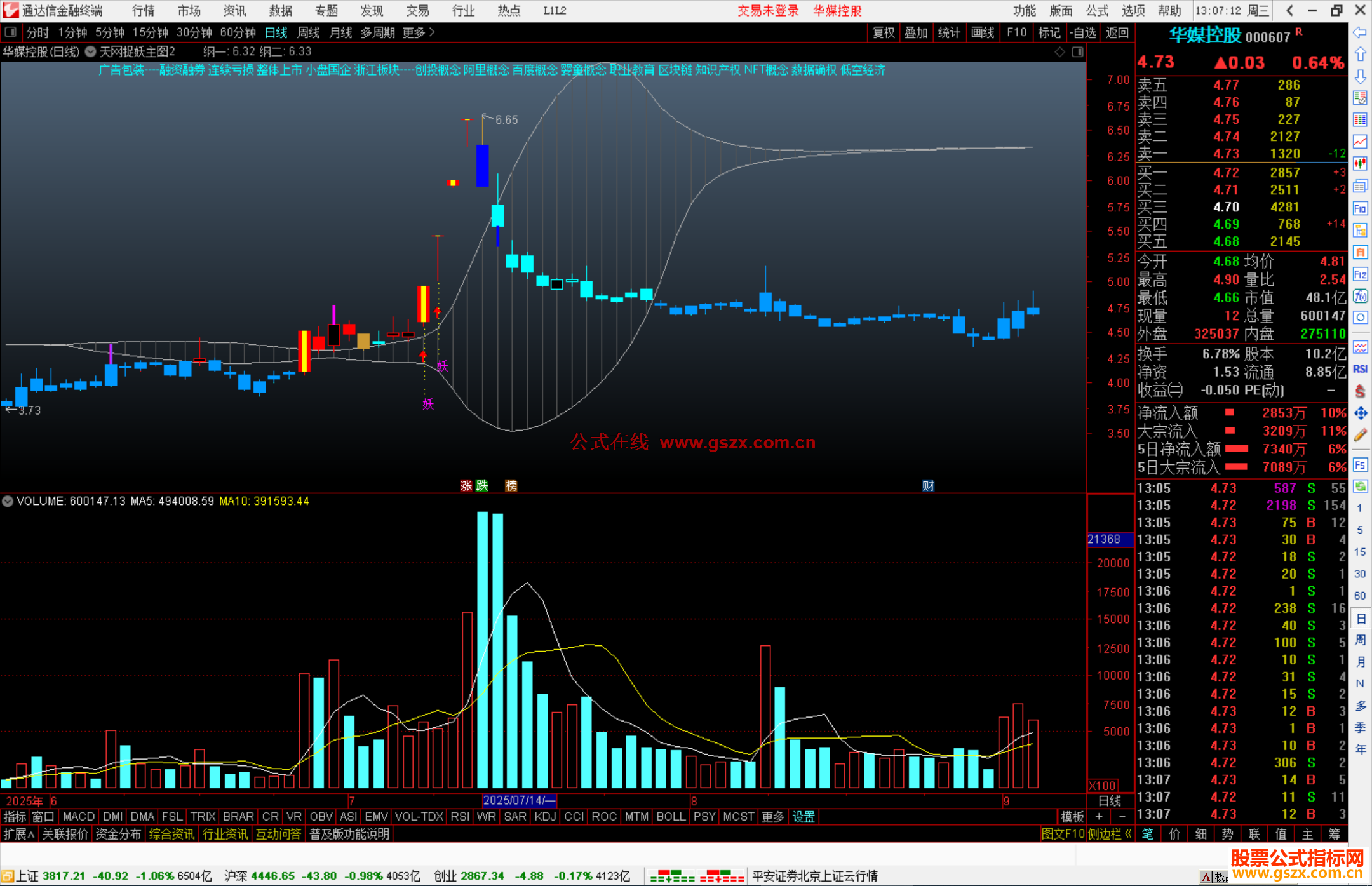
Task: Open the f(x) formula manager icon
Action: (1360, 296)
